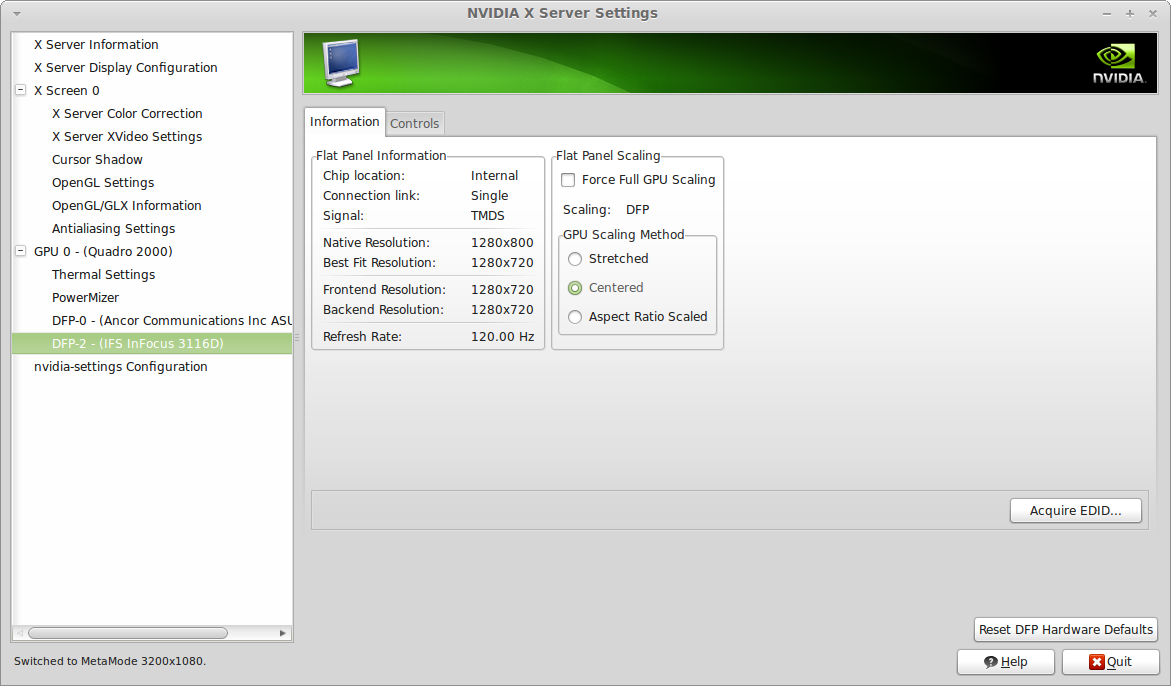The width and height of the screenshot is (1171, 686).
Task: Minimize the NVIDIA X Server Settings window
Action: click(1107, 14)
